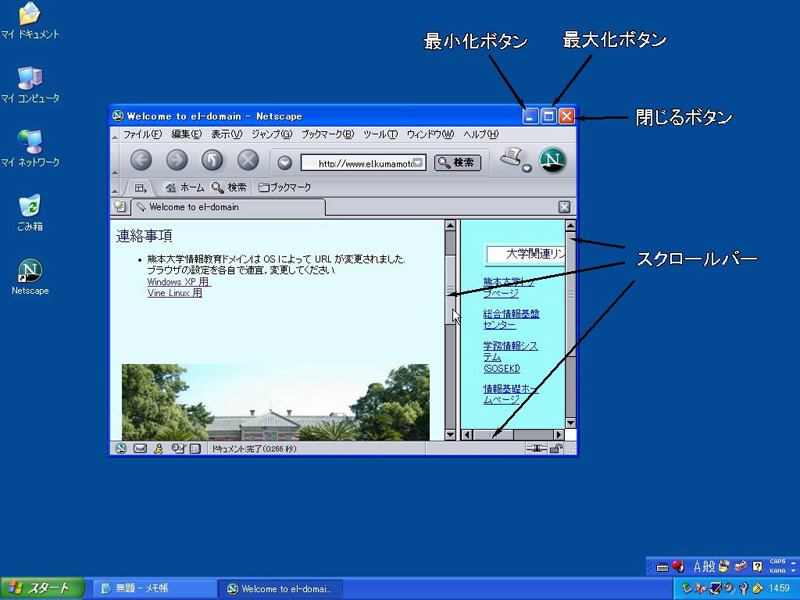Open the print options dropdown arrow
The height and width of the screenshot is (600, 800).
coord(527,168)
